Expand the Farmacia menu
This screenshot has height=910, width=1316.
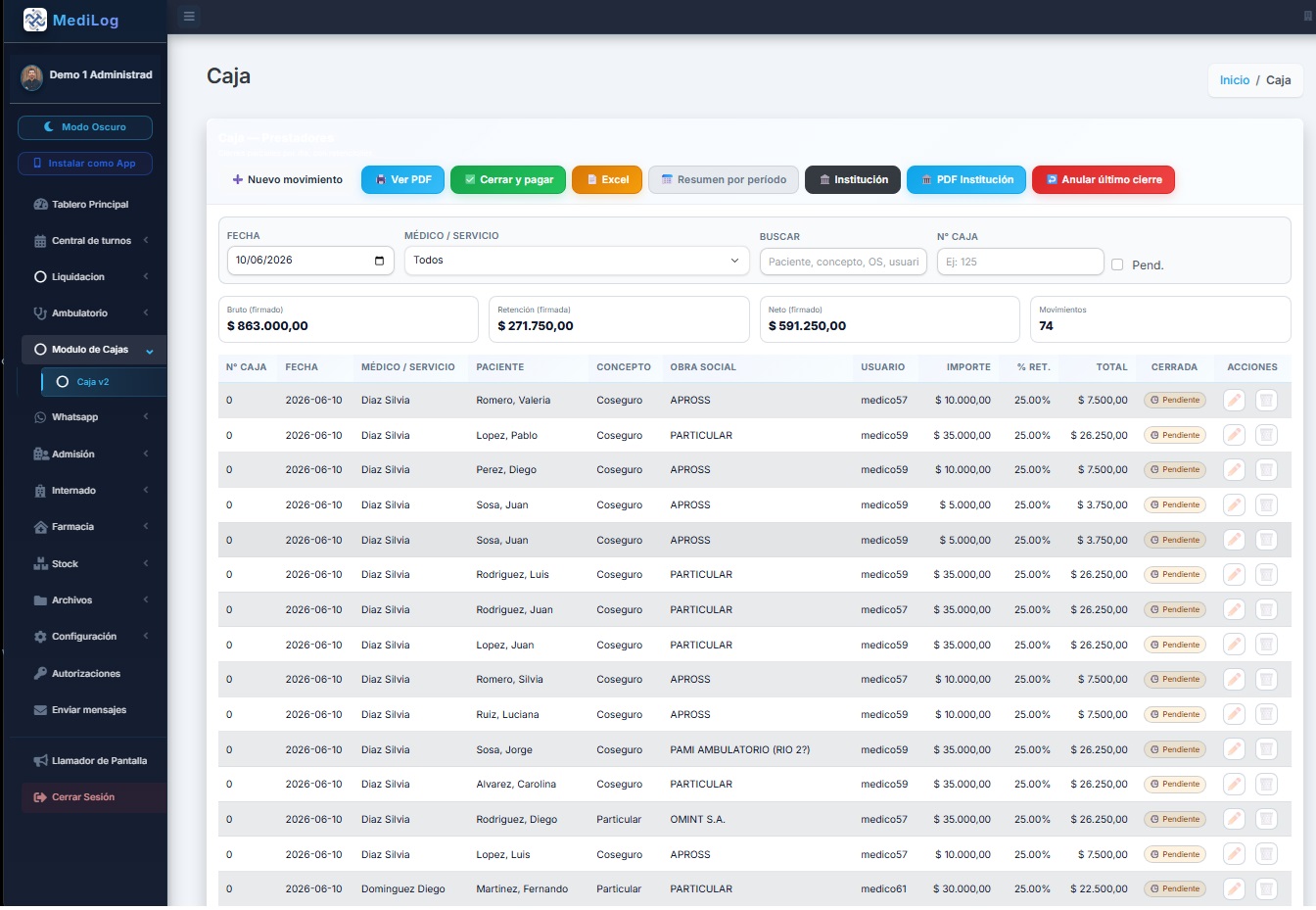(92, 527)
